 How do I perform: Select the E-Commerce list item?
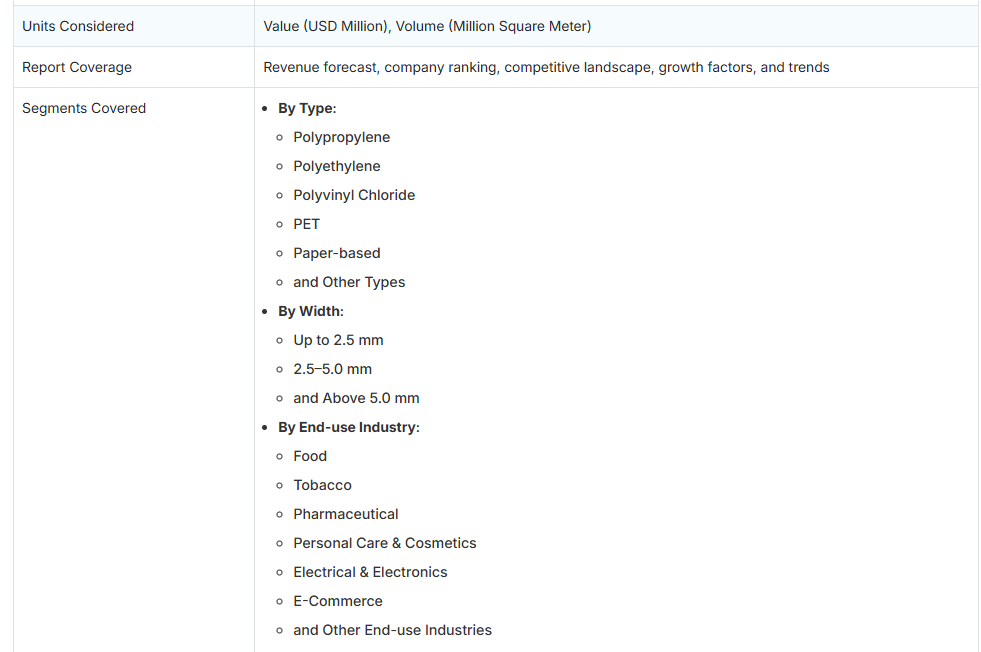(x=337, y=601)
